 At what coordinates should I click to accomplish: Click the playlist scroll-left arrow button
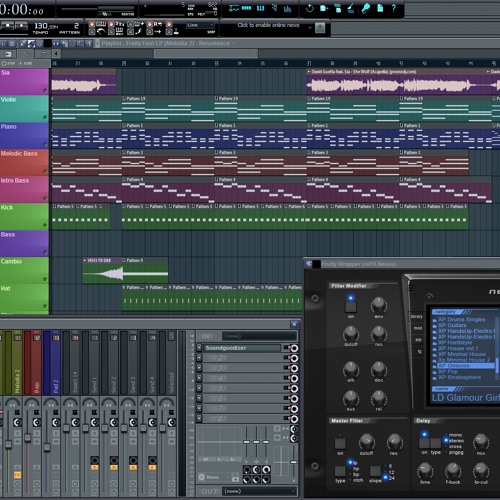coord(56,54)
